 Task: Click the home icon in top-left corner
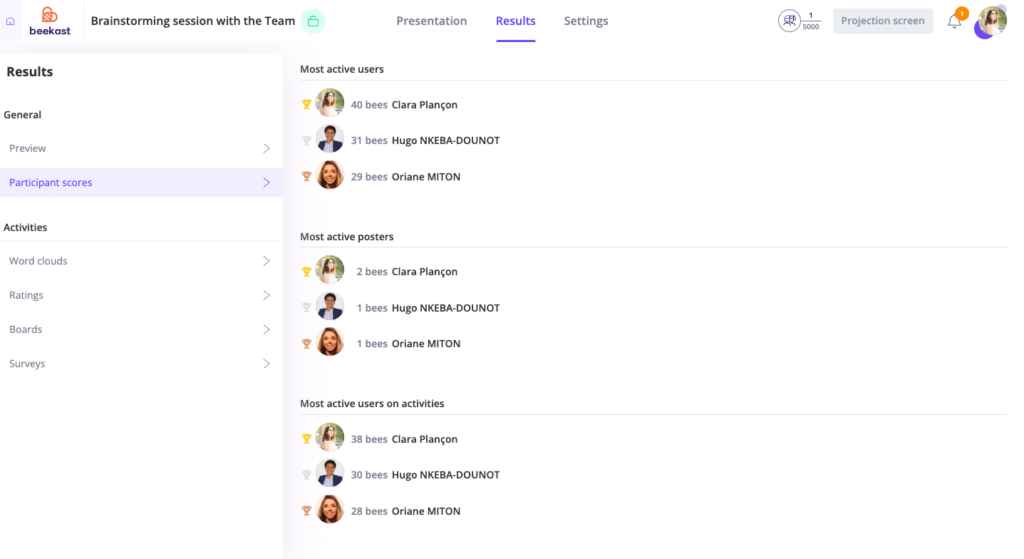coord(11,21)
